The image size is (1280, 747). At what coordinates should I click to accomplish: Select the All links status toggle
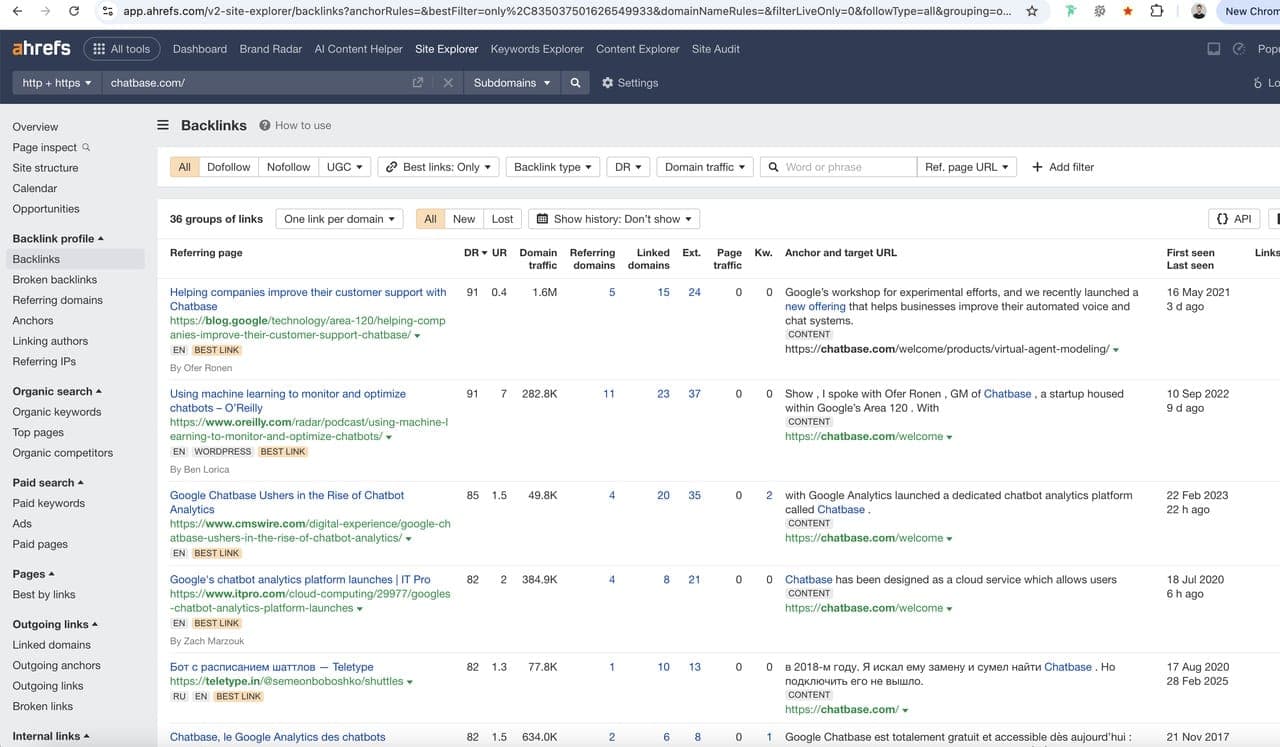click(x=430, y=219)
